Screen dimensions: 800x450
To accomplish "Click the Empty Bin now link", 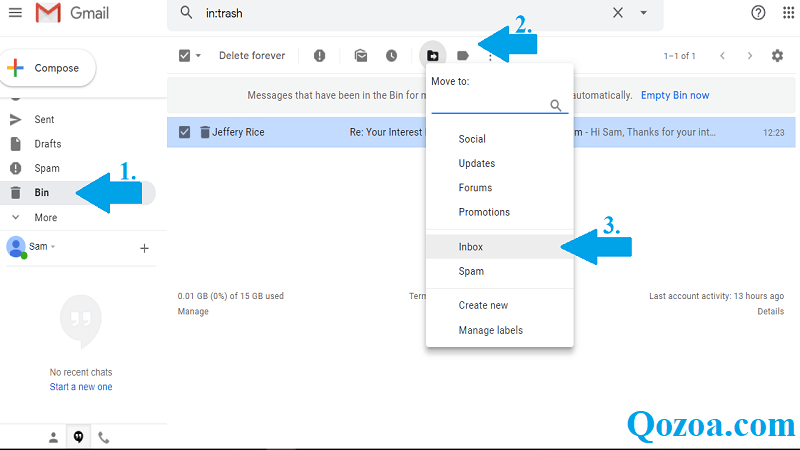I will click(675, 95).
